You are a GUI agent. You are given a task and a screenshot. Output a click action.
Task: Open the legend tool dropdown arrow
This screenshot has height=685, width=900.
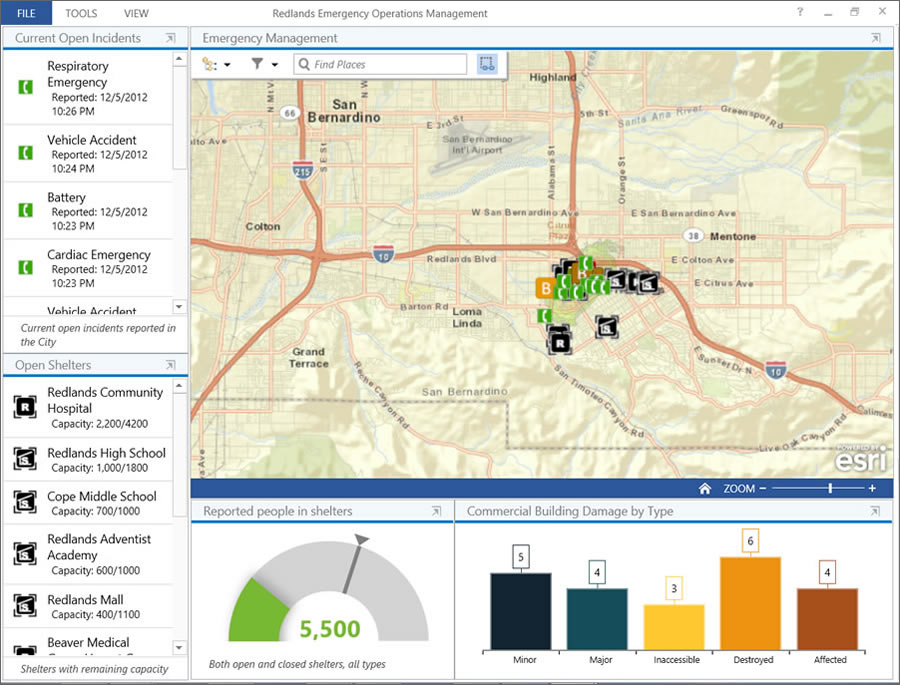point(228,63)
